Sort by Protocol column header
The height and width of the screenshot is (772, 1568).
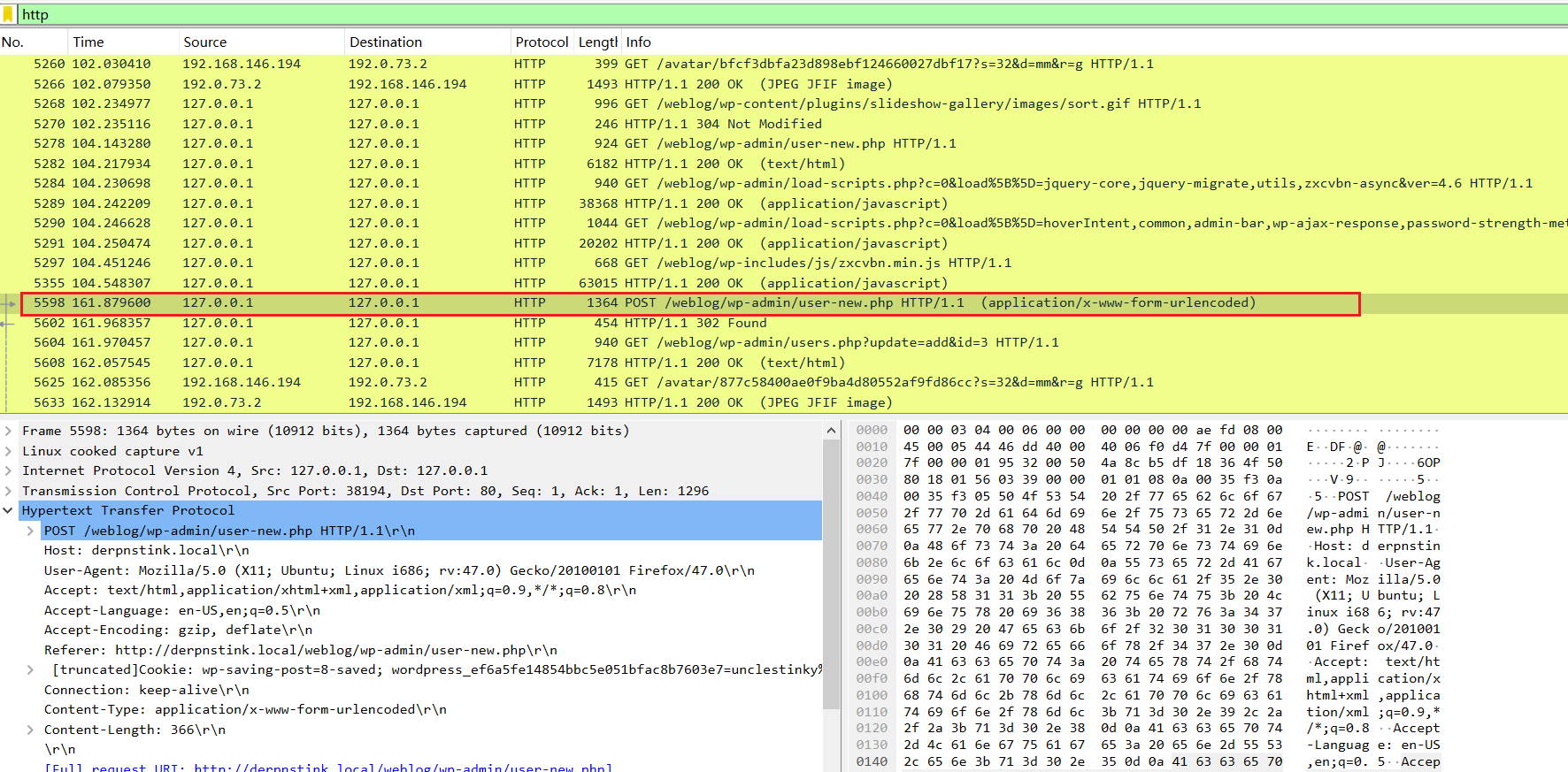[x=542, y=42]
